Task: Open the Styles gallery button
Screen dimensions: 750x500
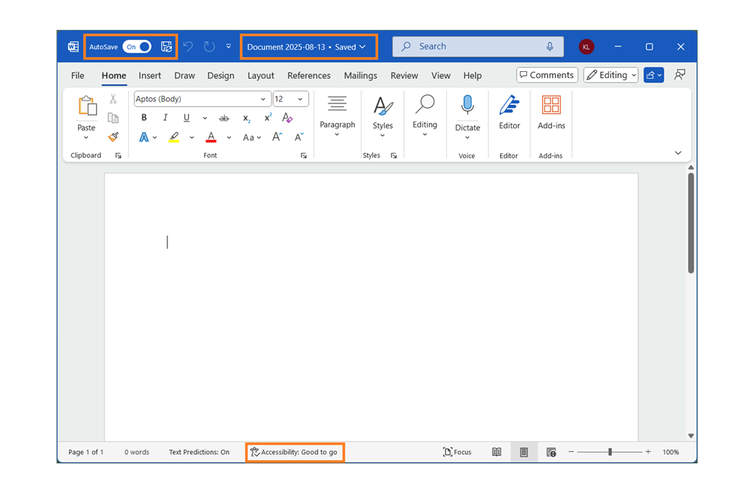Action: pyautogui.click(x=383, y=117)
